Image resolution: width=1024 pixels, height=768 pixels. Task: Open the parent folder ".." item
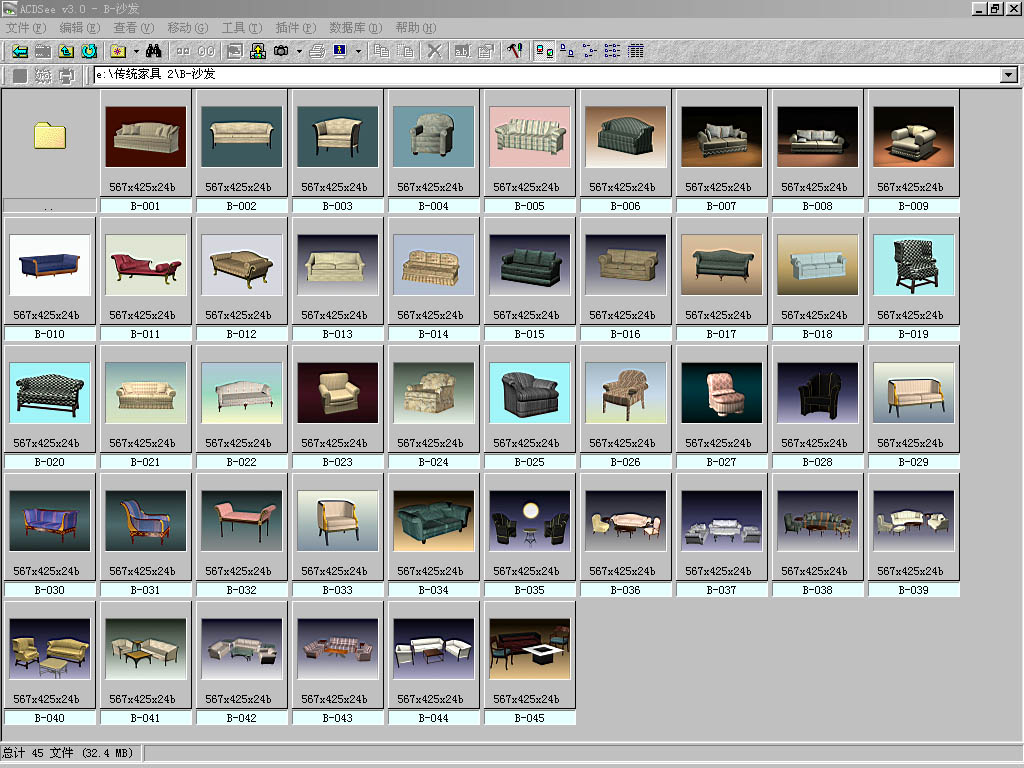pyautogui.click(x=49, y=137)
